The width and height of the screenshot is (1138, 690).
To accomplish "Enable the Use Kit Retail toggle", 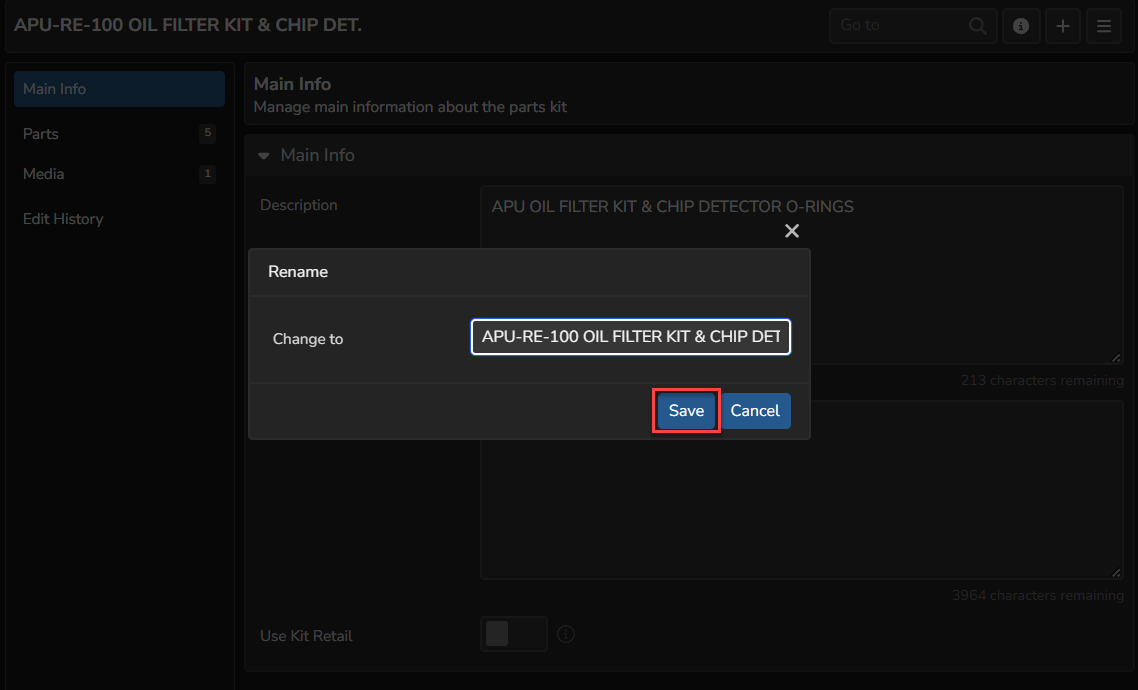I will (513, 634).
